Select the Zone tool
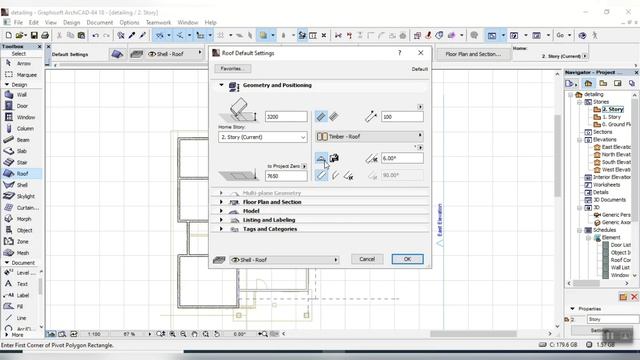Viewport: 640px width, 360px height. [x=21, y=242]
